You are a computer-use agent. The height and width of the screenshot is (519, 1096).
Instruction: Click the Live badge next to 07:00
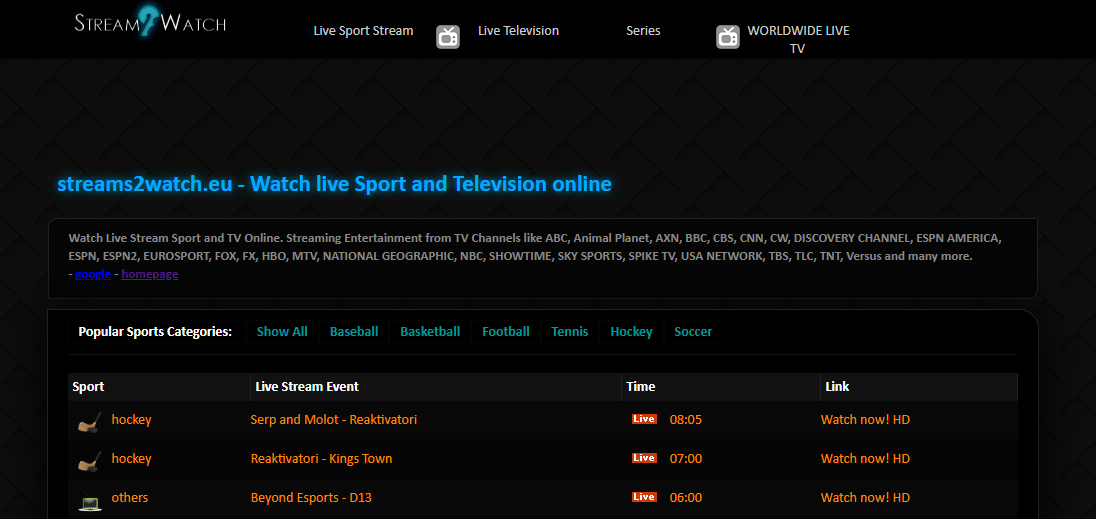tap(644, 458)
